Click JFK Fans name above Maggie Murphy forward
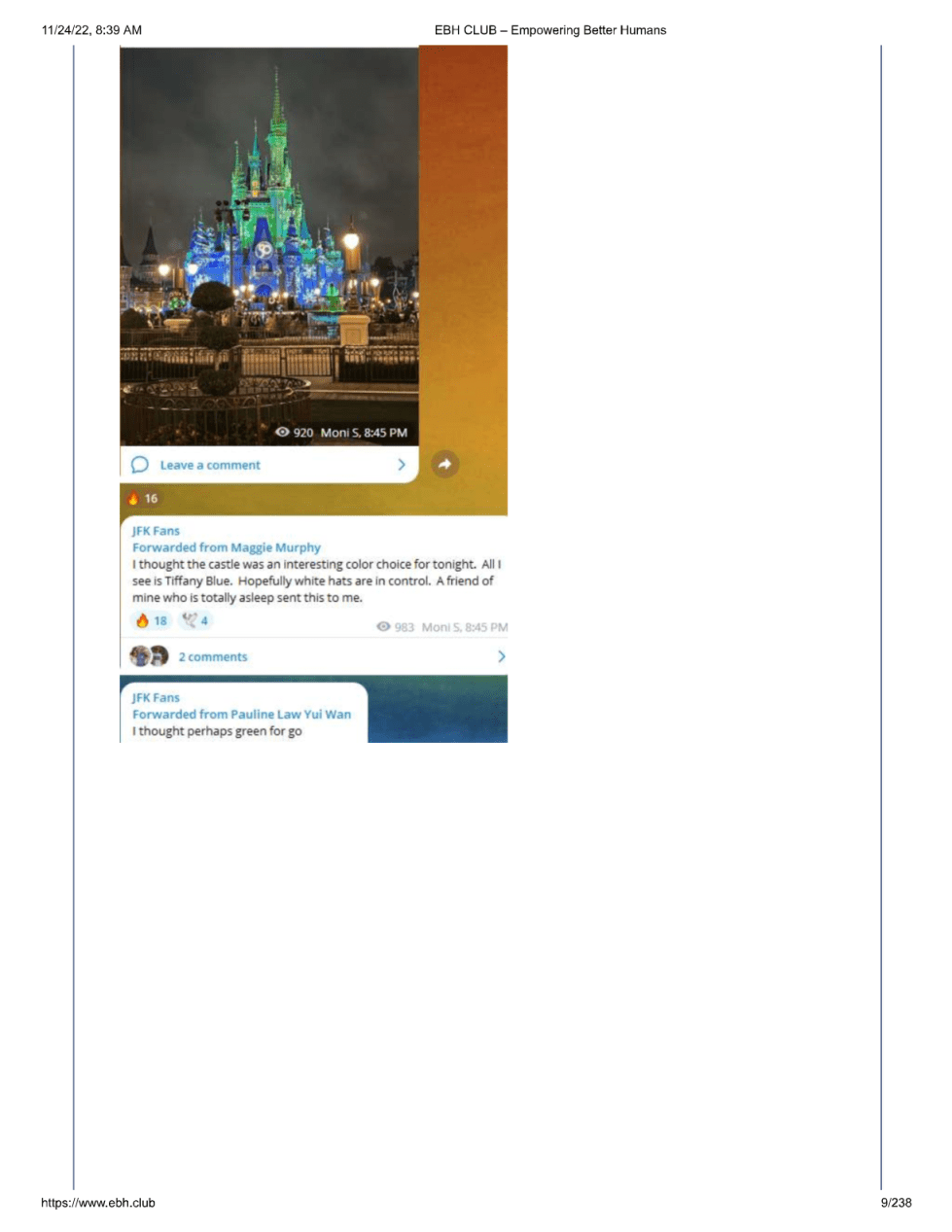This screenshot has height=1232, width=952. 156,531
